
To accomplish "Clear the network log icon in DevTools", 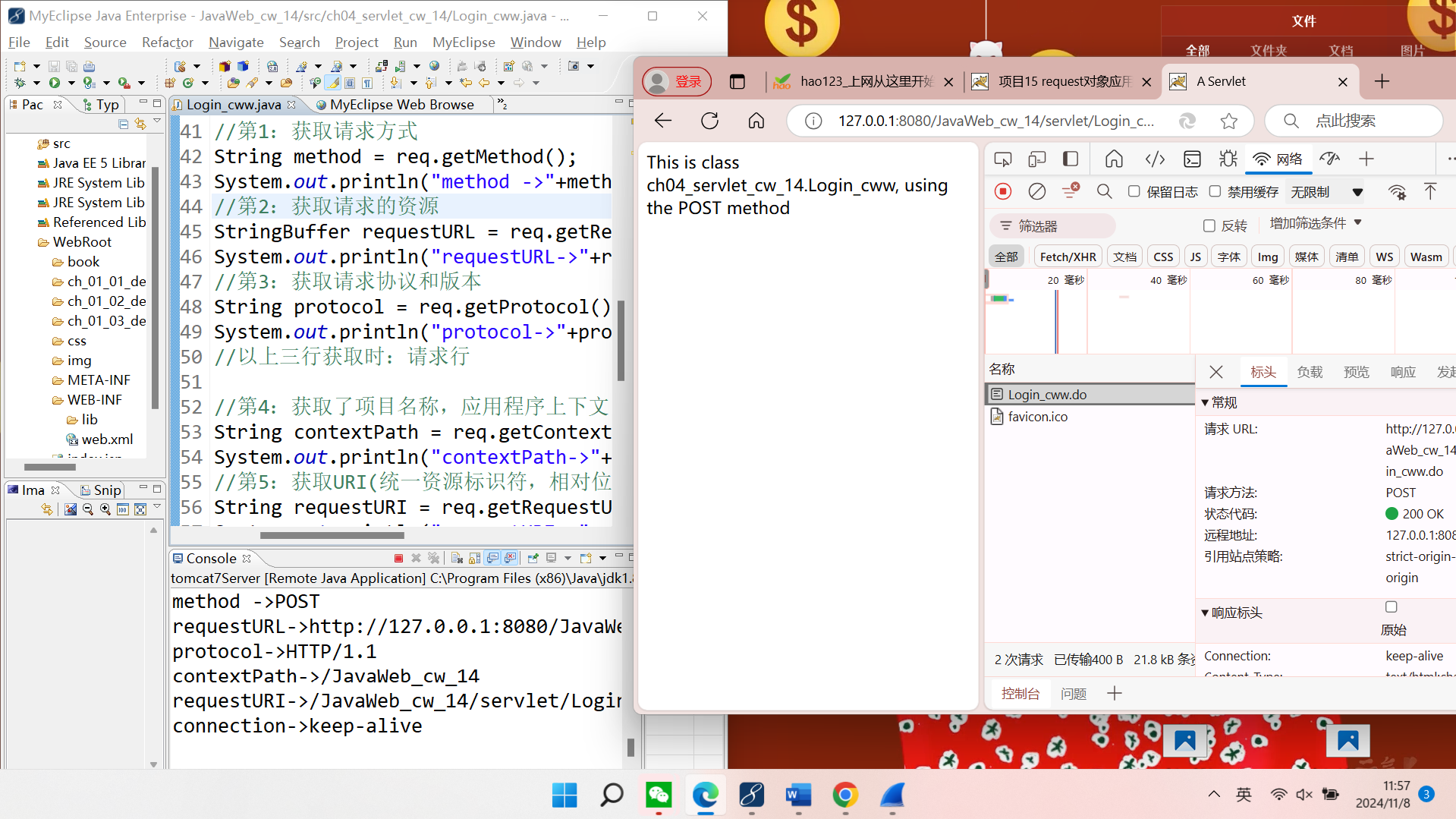I will coord(1036,192).
